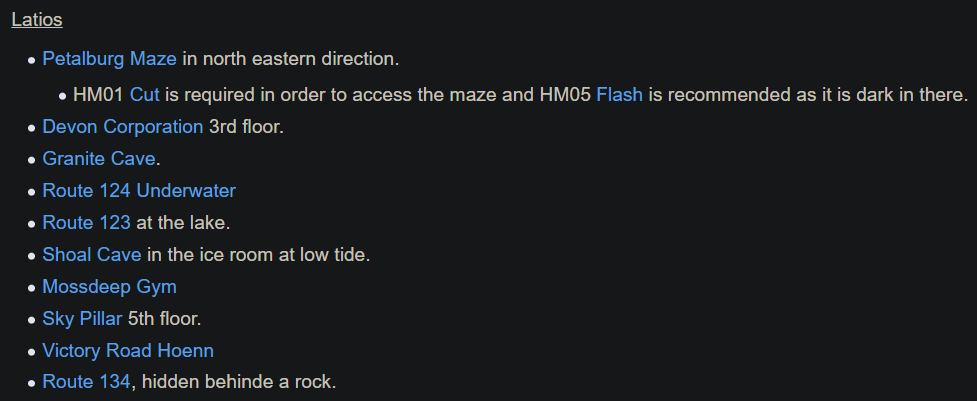This screenshot has width=977, height=401.
Task: Open the Flash move link
Action: [x=619, y=95]
